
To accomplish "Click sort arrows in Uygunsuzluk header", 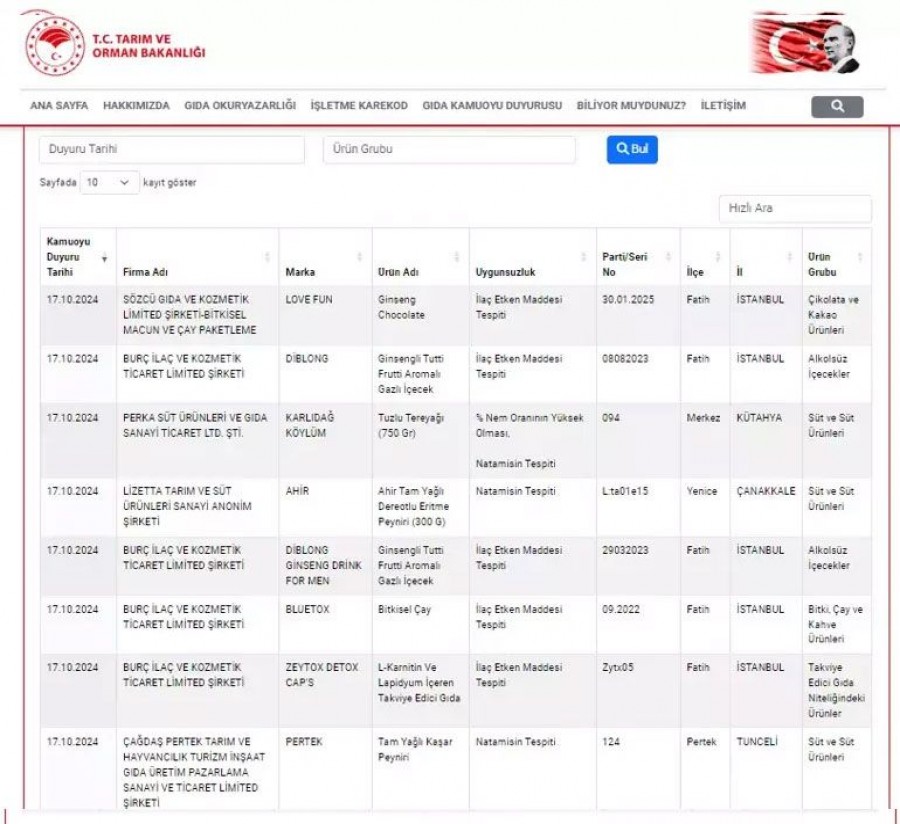I will point(584,257).
